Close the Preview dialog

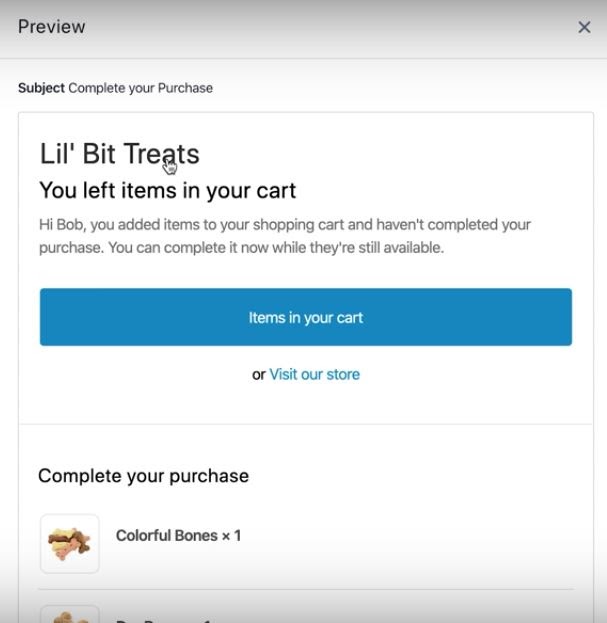click(584, 27)
